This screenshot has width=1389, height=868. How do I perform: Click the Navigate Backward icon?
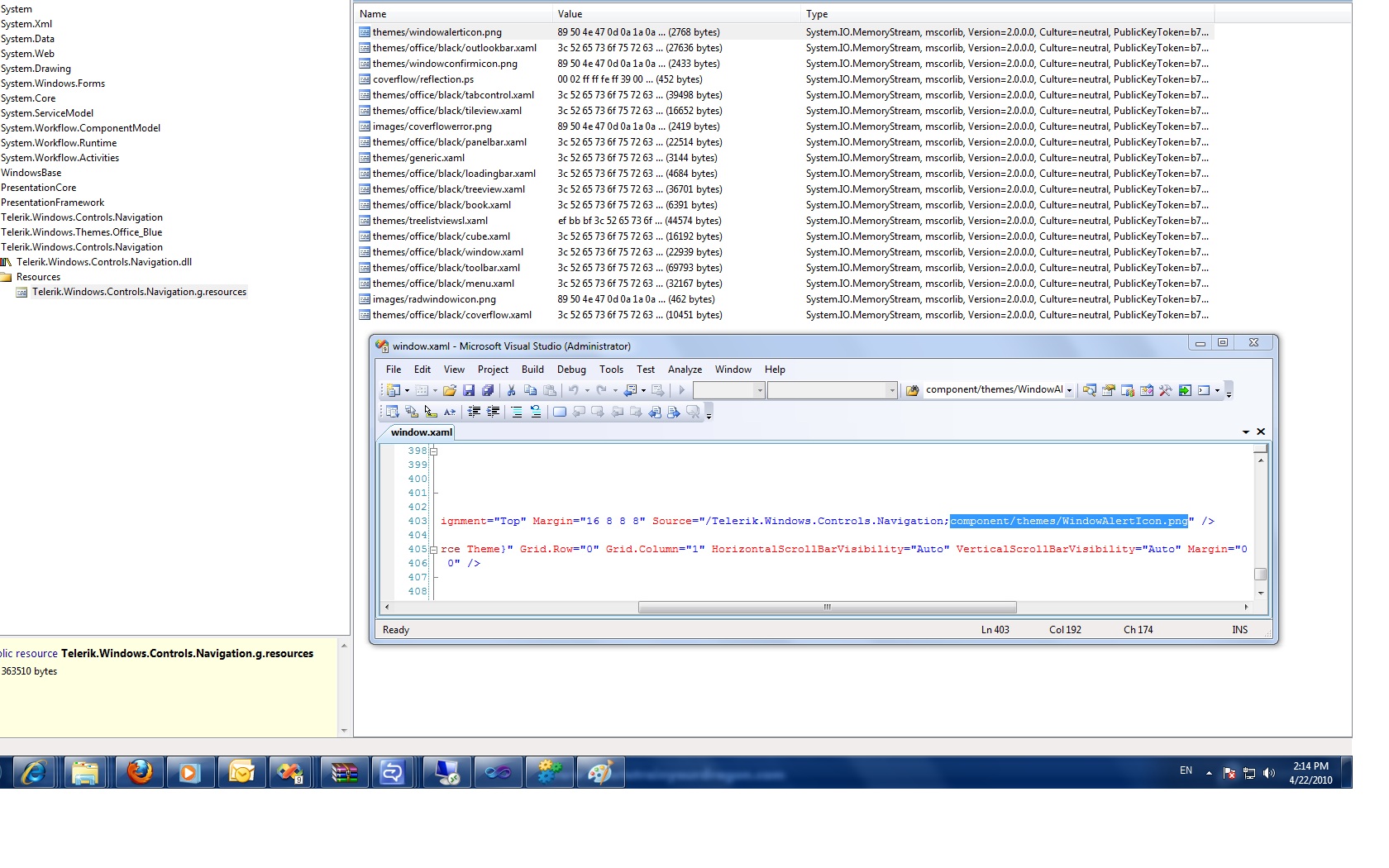[630, 390]
